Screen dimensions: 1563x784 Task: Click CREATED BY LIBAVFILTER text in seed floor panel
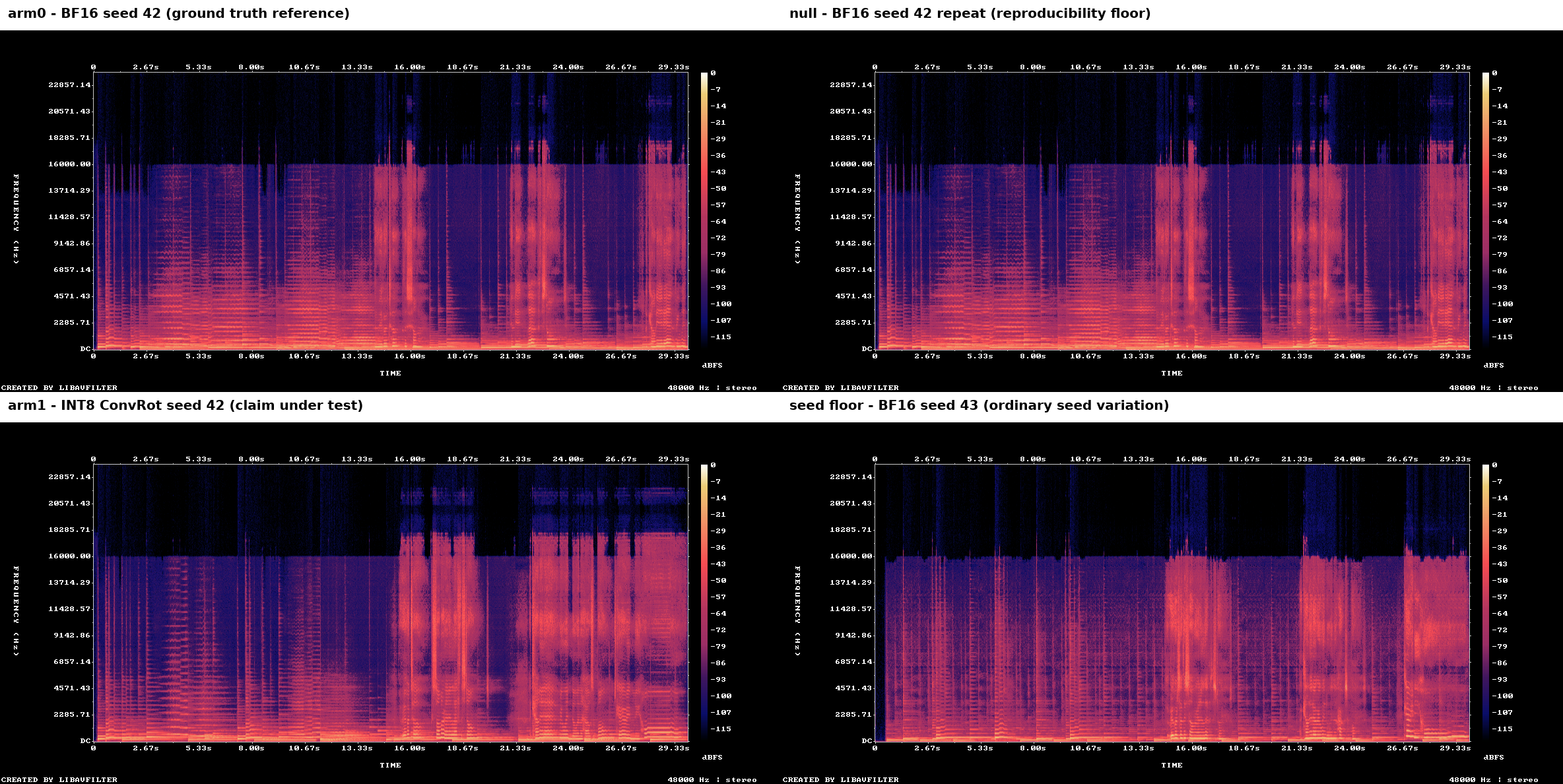pos(841,779)
